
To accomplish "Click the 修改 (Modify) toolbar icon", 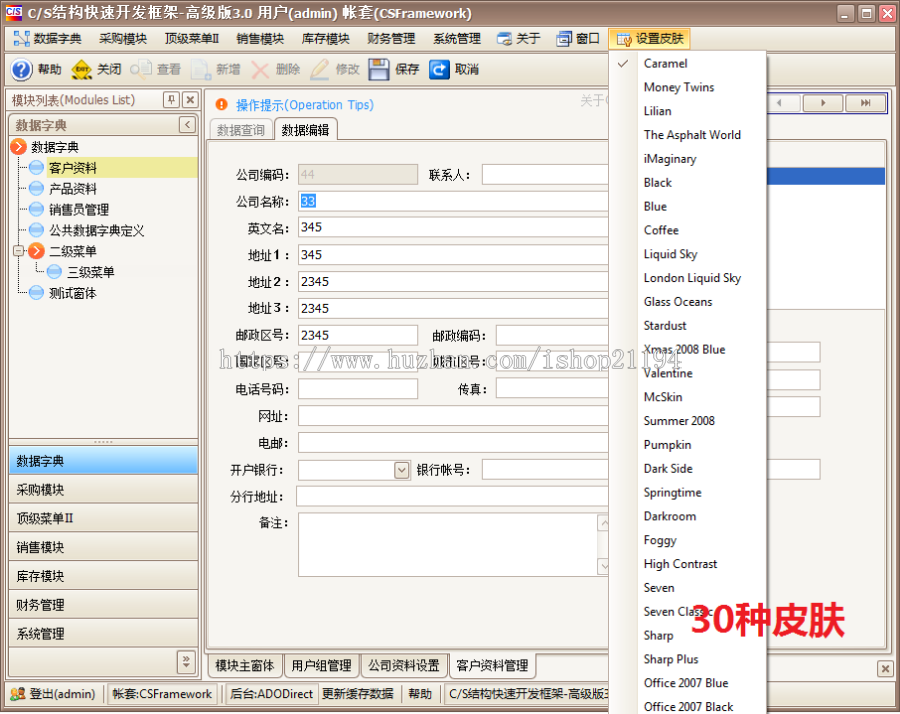I will (x=320, y=70).
